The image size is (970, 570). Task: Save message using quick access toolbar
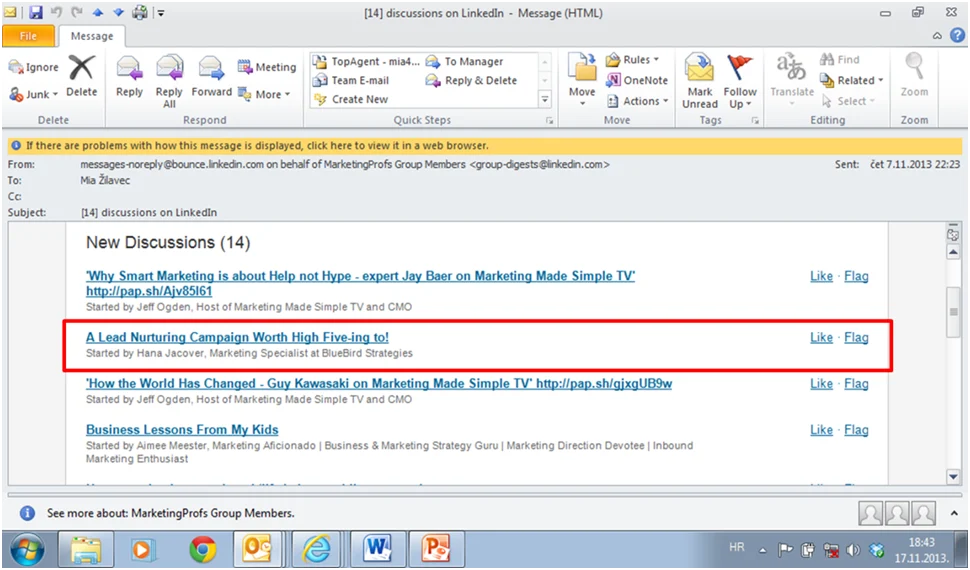pyautogui.click(x=35, y=12)
